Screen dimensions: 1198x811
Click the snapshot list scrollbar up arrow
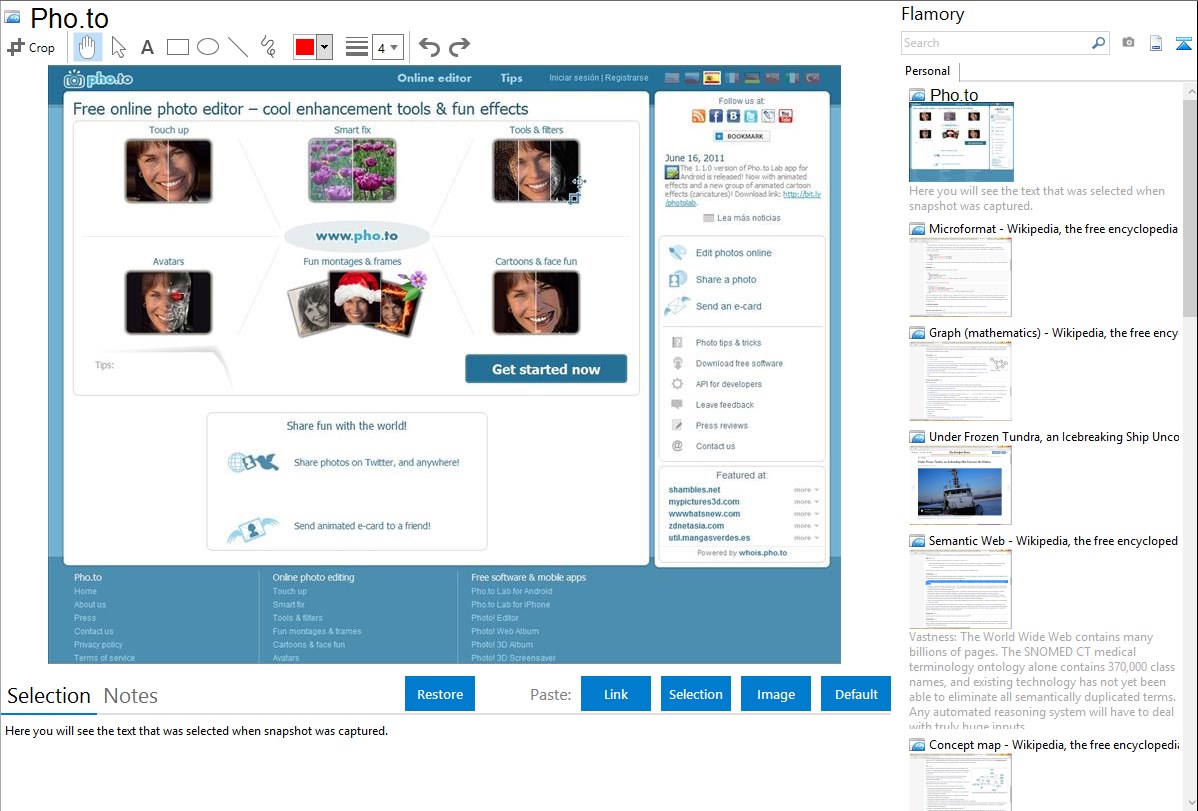point(1190,92)
